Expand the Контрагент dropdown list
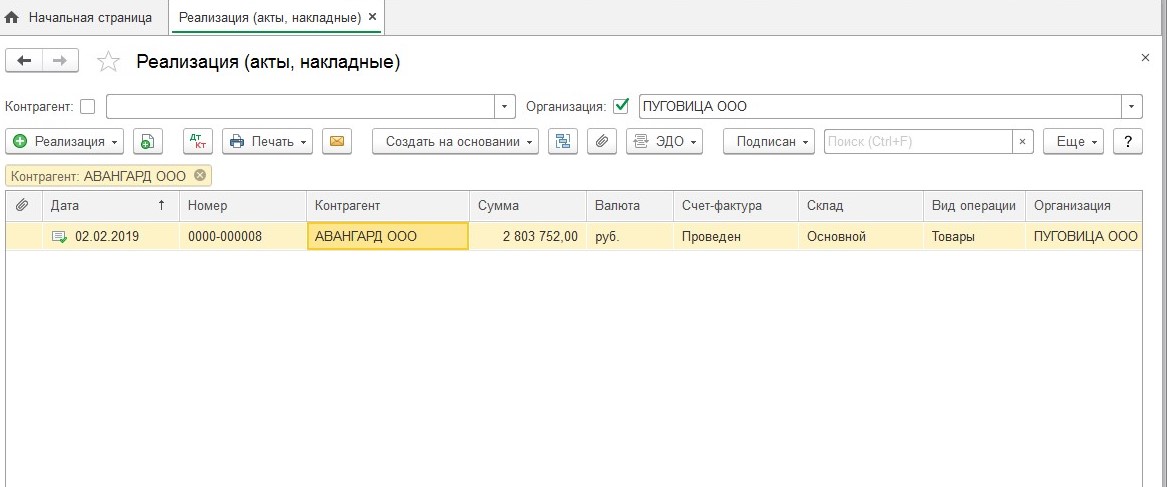Image resolution: width=1167 pixels, height=487 pixels. click(x=505, y=106)
